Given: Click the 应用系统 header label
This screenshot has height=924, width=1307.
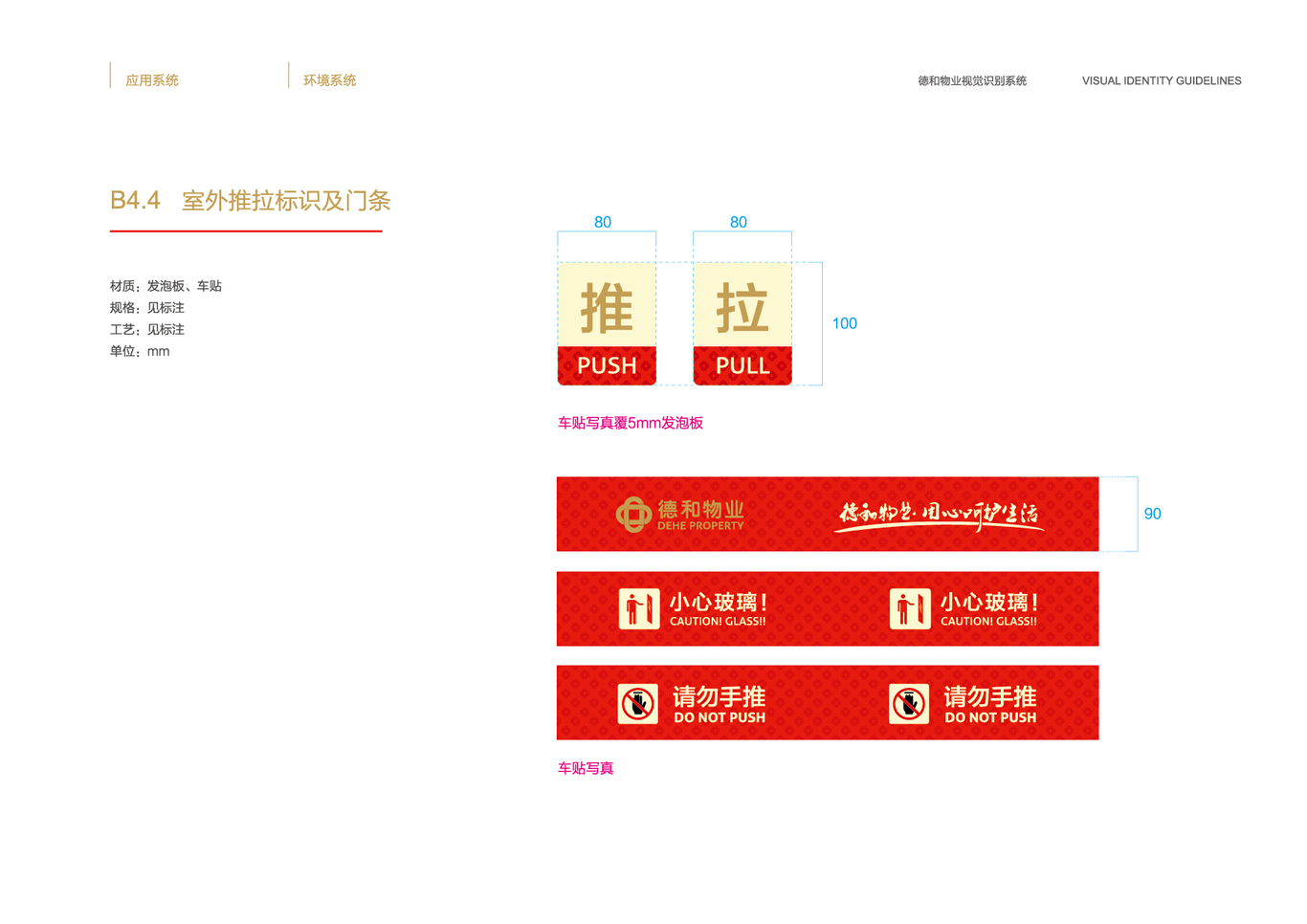Looking at the screenshot, I should 152,80.
